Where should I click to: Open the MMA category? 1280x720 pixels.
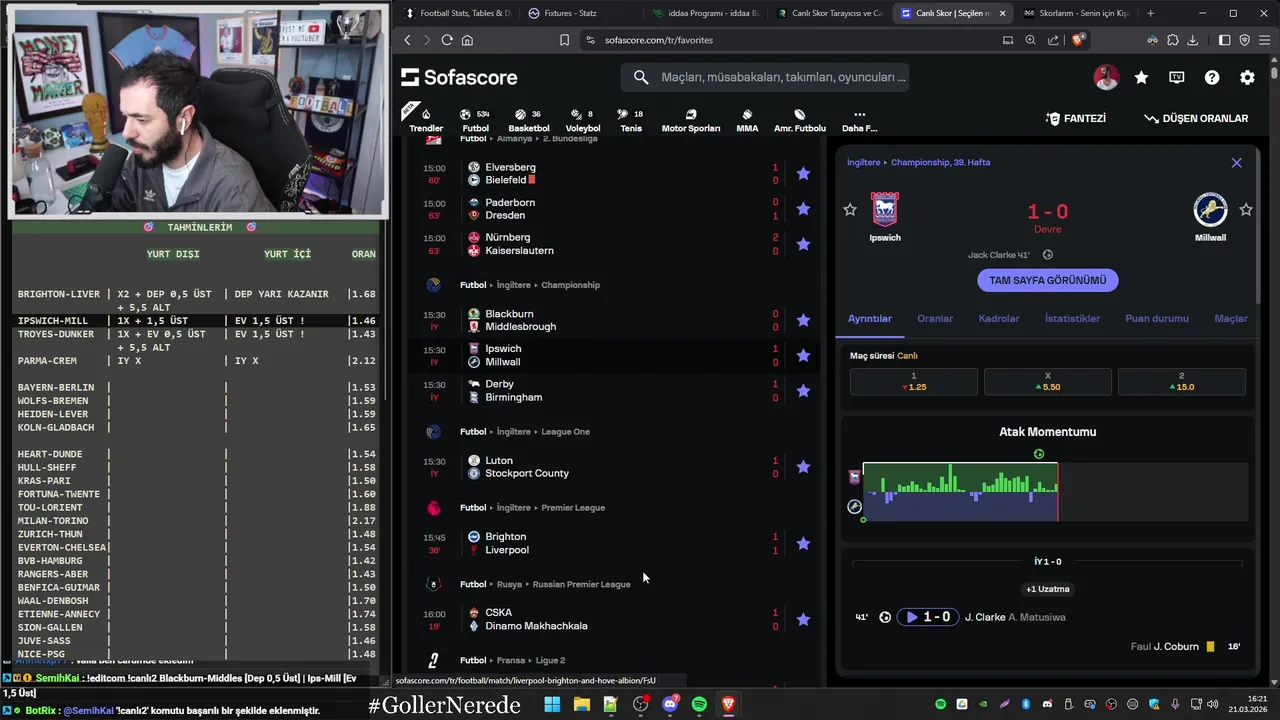(x=747, y=120)
